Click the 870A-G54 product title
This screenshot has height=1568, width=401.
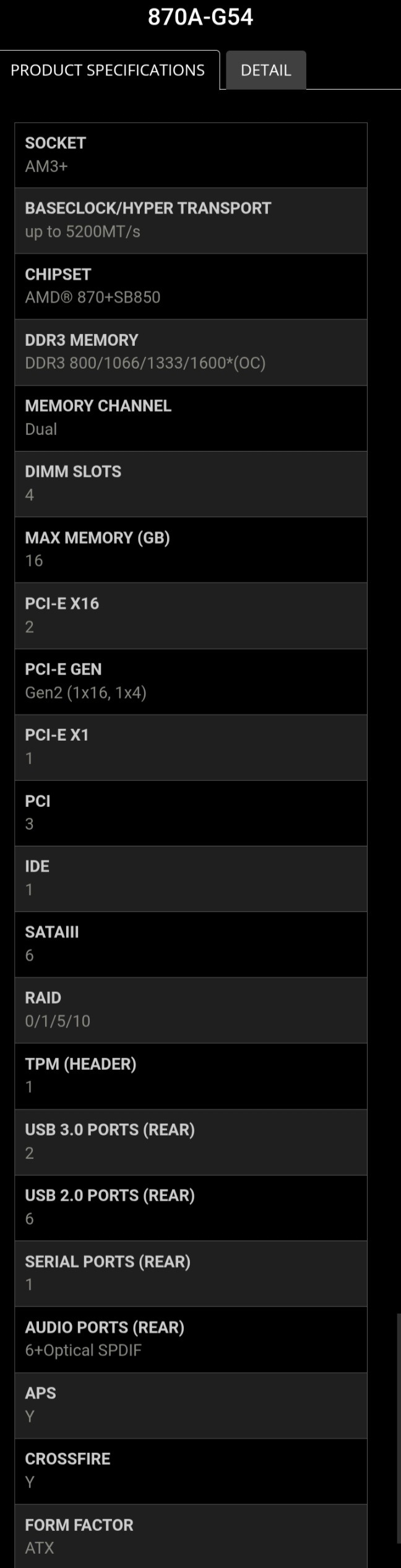[x=200, y=17]
